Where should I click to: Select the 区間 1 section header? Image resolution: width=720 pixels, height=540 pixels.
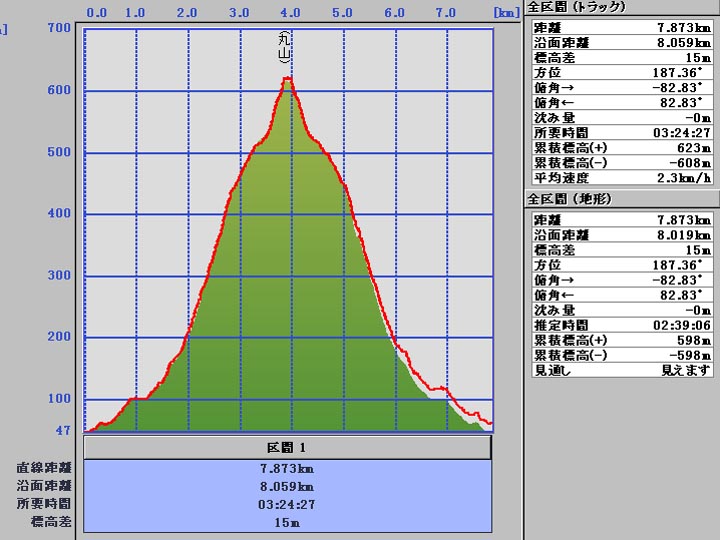pos(288,447)
